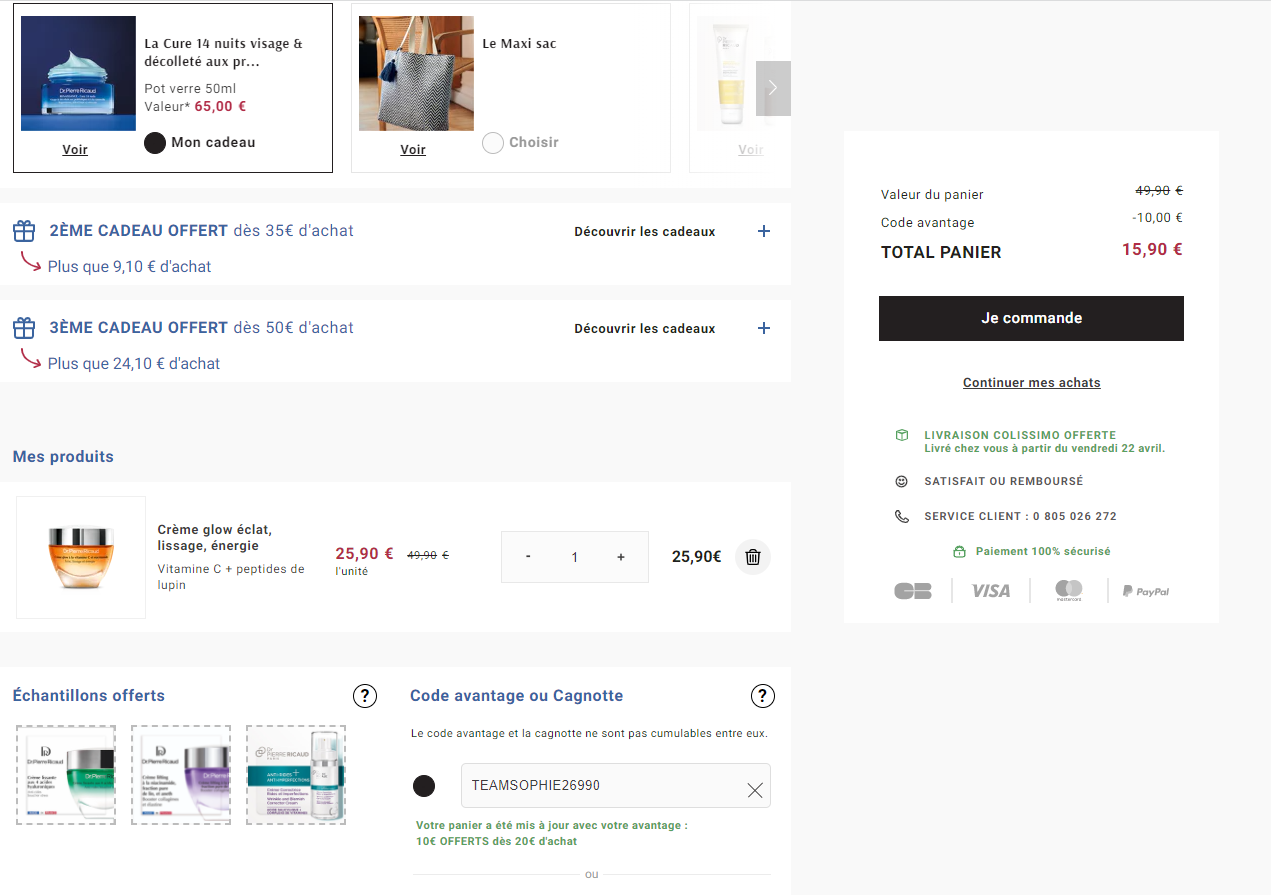The height and width of the screenshot is (895, 1271).
Task: Click the PayPal logo
Action: point(1146,591)
